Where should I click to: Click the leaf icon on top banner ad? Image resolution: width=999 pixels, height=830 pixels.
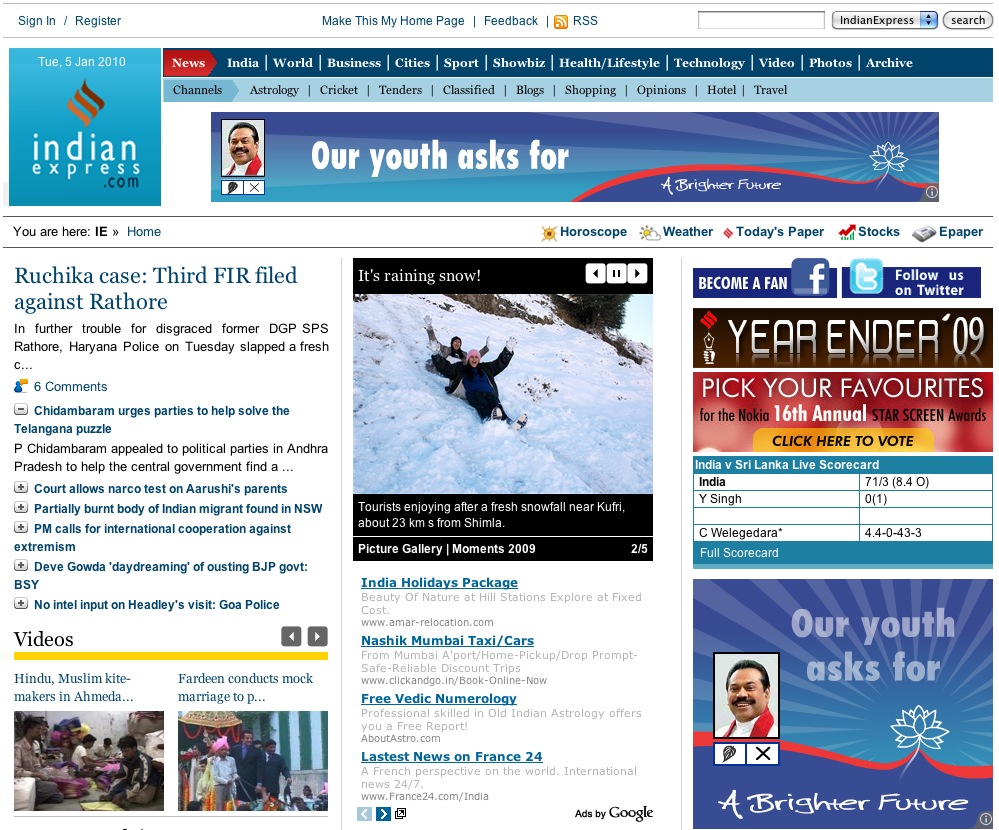tap(233, 187)
